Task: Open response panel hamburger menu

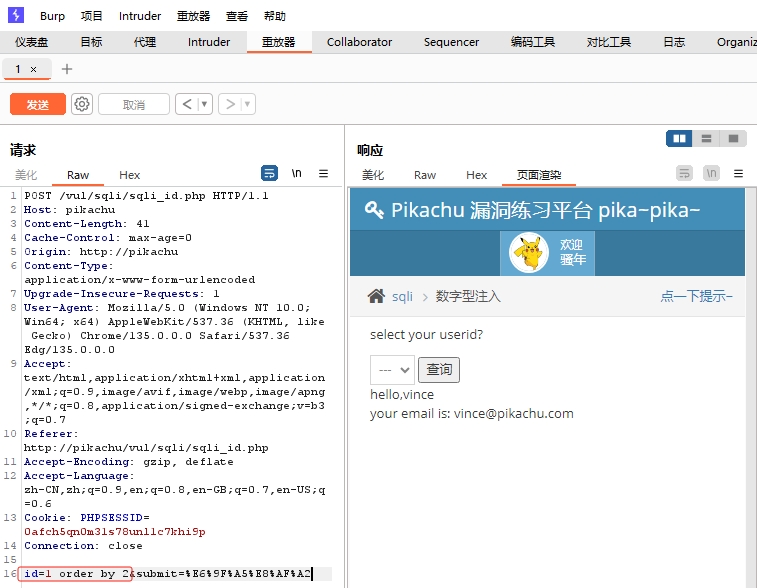Action: point(738,173)
